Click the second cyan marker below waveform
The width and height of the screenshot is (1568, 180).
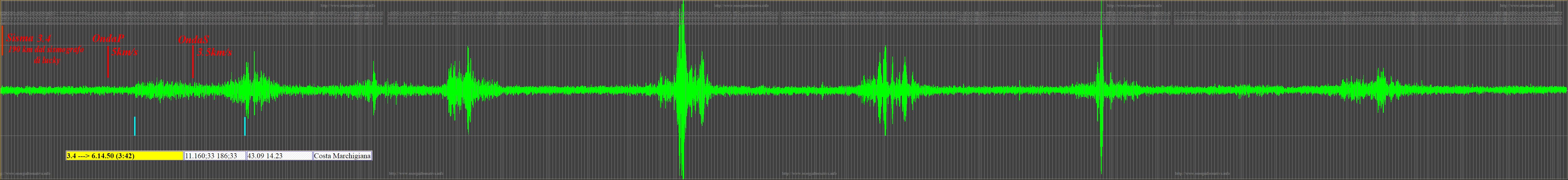coord(245,126)
